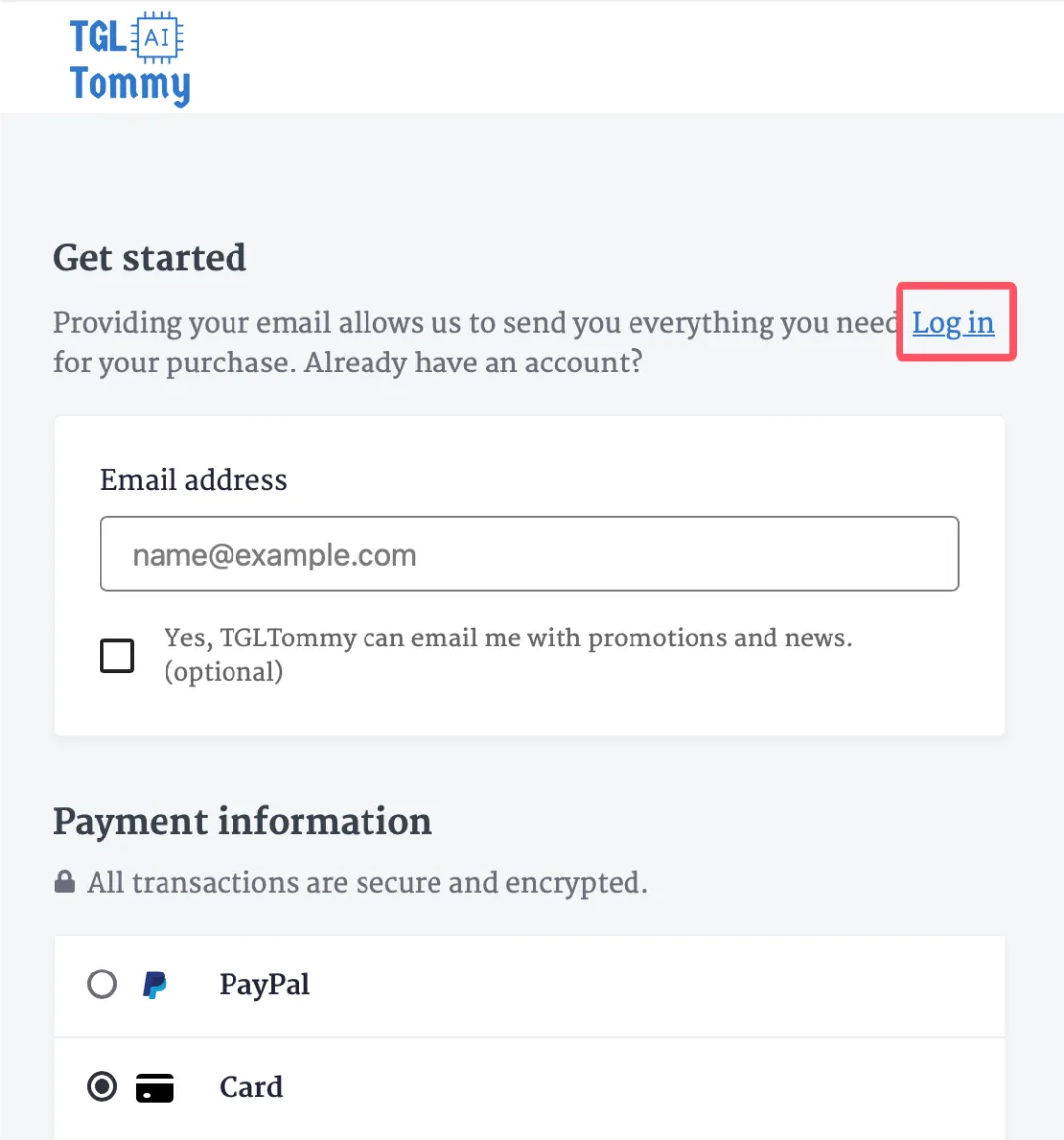Click the padlock security icon
The width and height of the screenshot is (1064, 1140).
point(65,881)
